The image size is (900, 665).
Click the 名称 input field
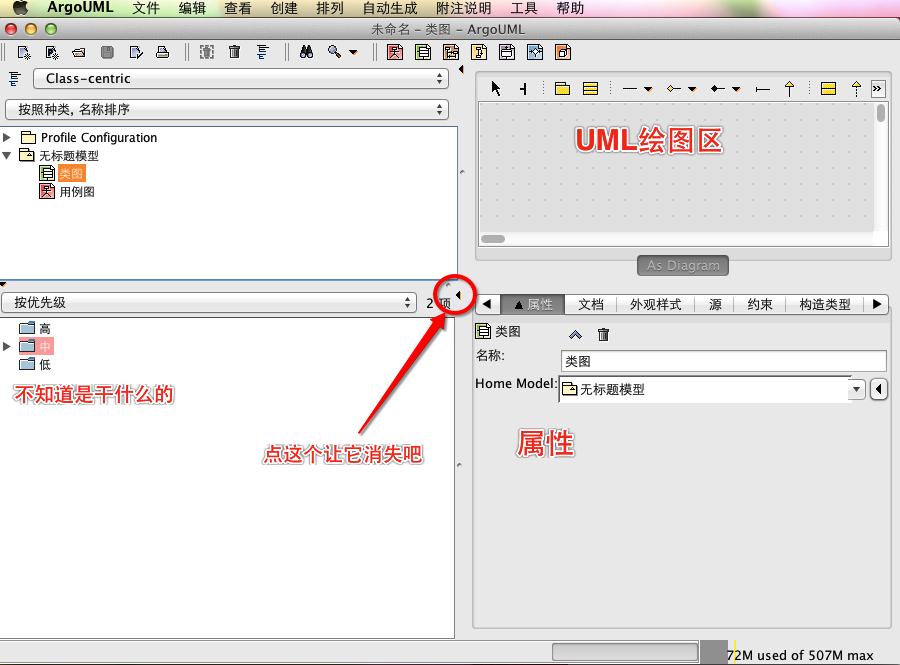[x=723, y=361]
